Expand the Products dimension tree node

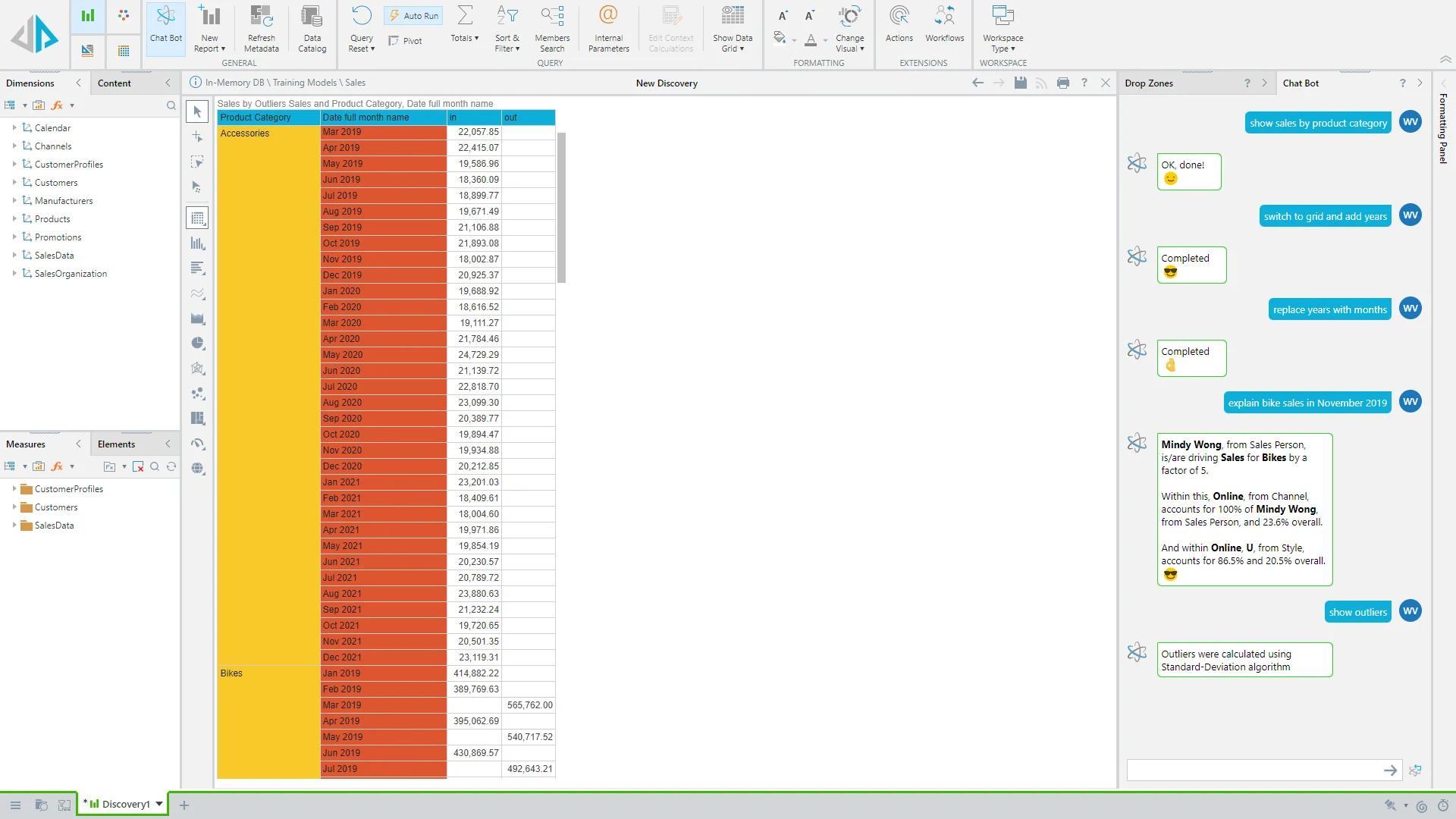click(14, 219)
